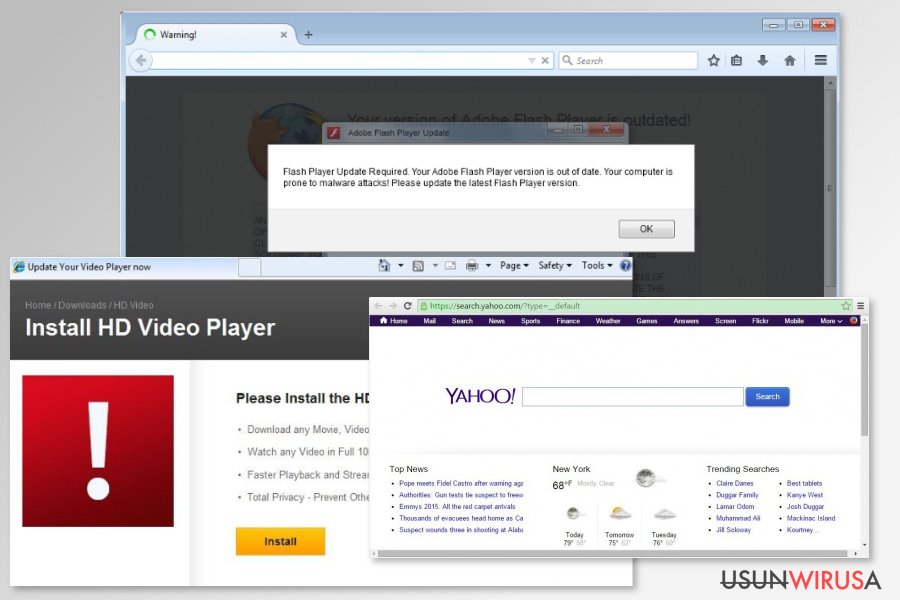Open Best tablets trending search
900x600 pixels.
[804, 483]
